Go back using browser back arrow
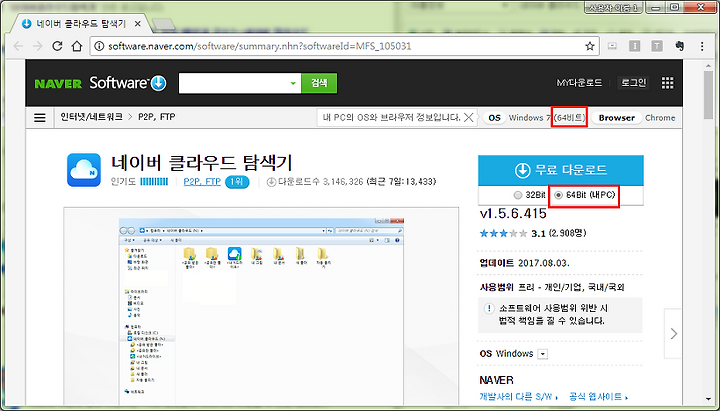This screenshot has width=720, height=411. click(x=18, y=46)
